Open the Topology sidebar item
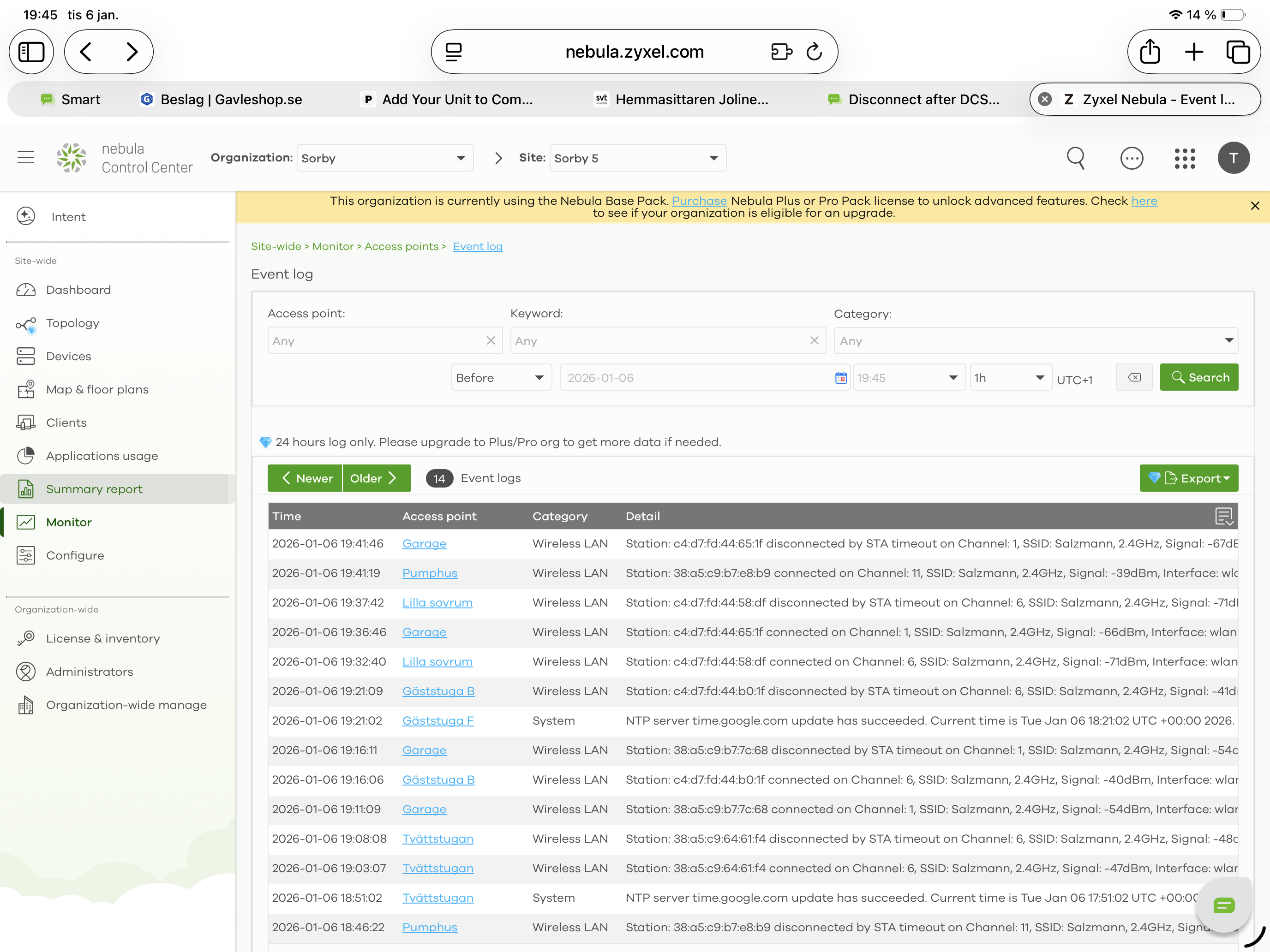This screenshot has height=952, width=1270. (72, 323)
